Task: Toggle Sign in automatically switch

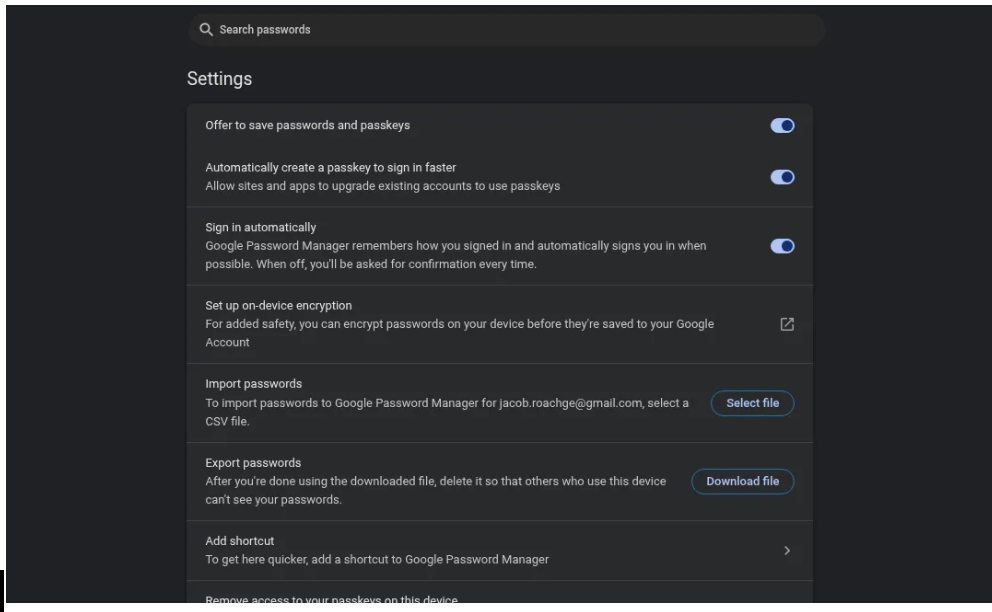Action: point(782,246)
